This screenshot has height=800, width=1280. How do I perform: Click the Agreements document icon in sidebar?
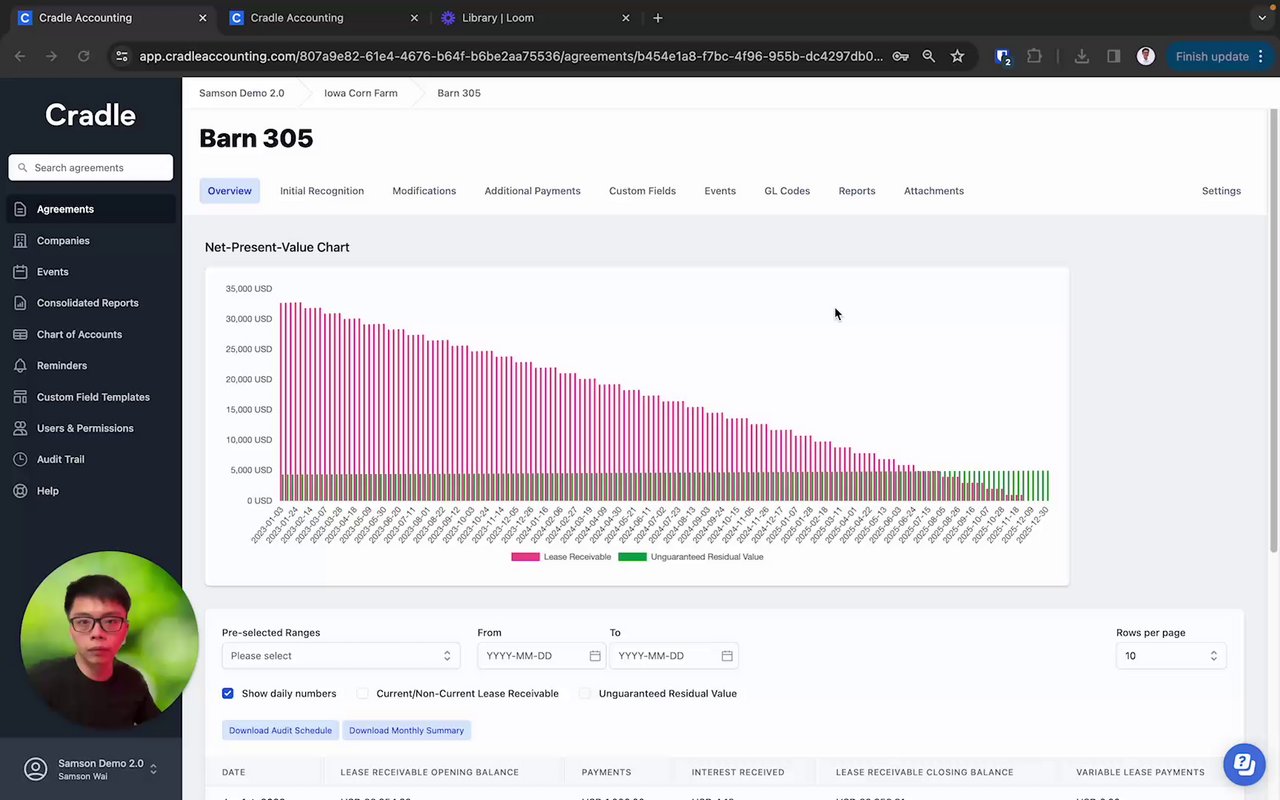click(20, 209)
